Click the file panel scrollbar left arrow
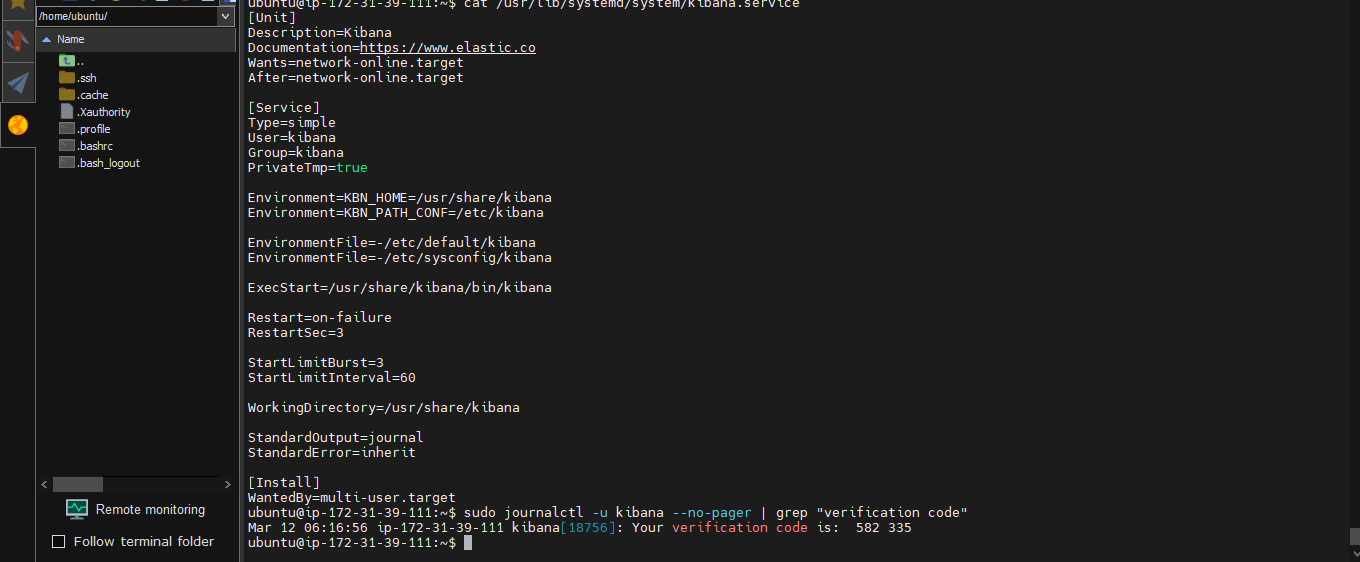1360x562 pixels. pos(44,484)
